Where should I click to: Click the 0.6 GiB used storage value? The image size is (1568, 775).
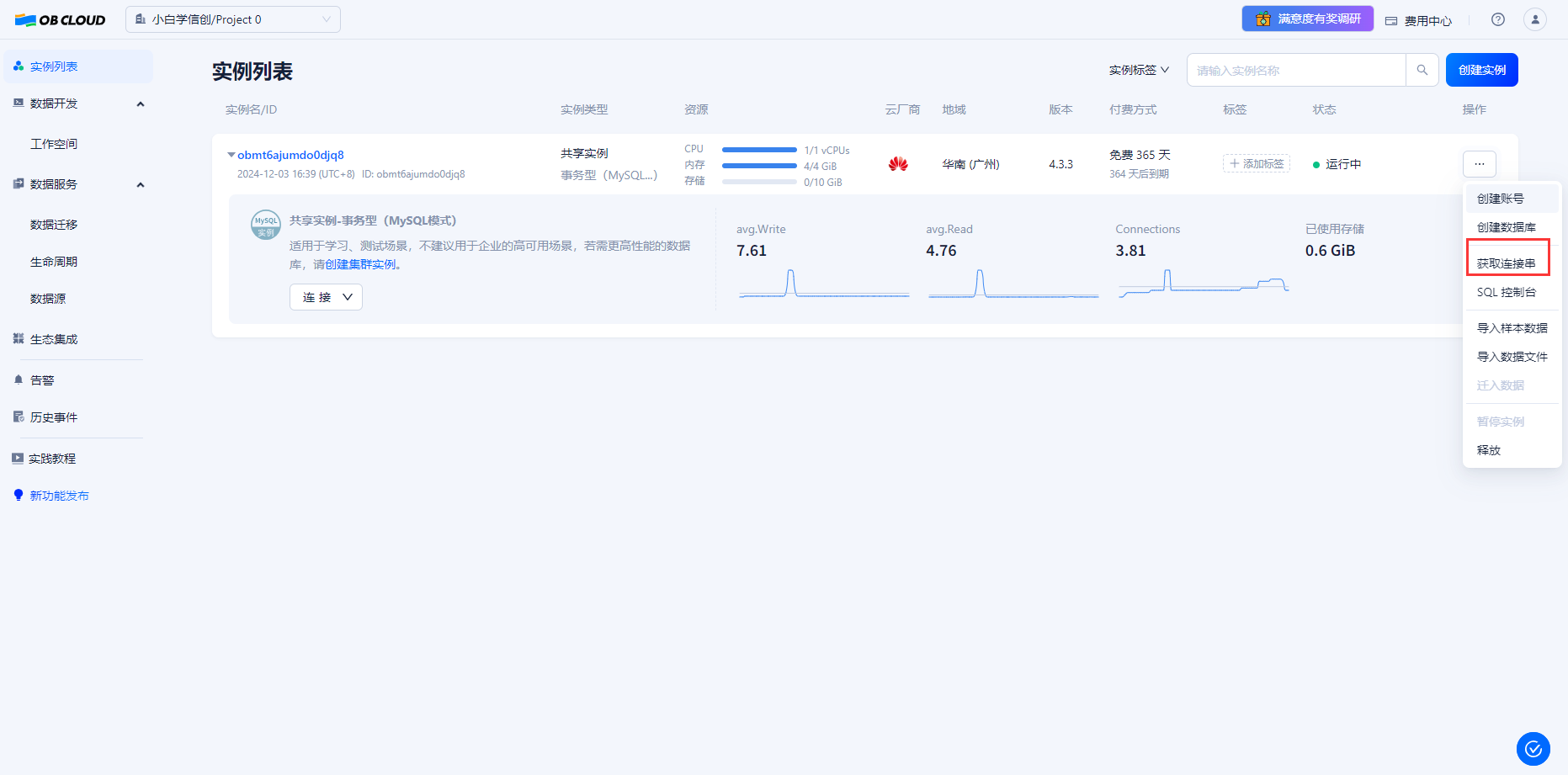[x=1330, y=251]
